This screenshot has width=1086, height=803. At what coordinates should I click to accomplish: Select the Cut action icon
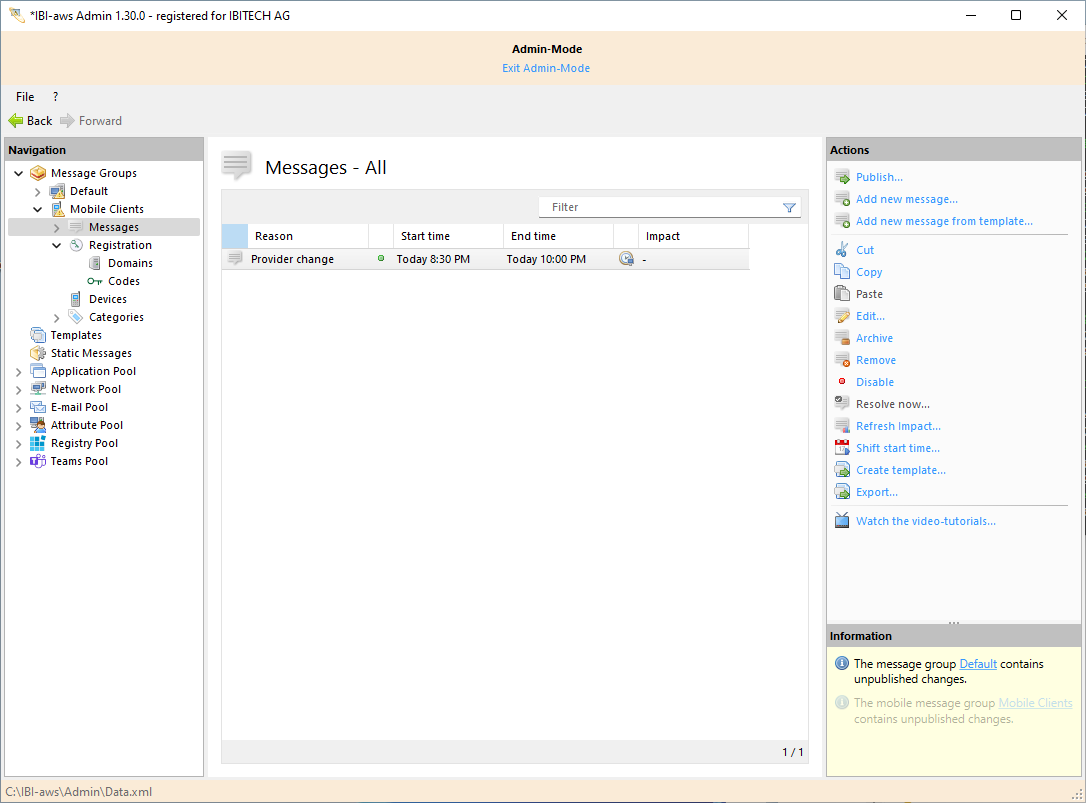tap(841, 249)
